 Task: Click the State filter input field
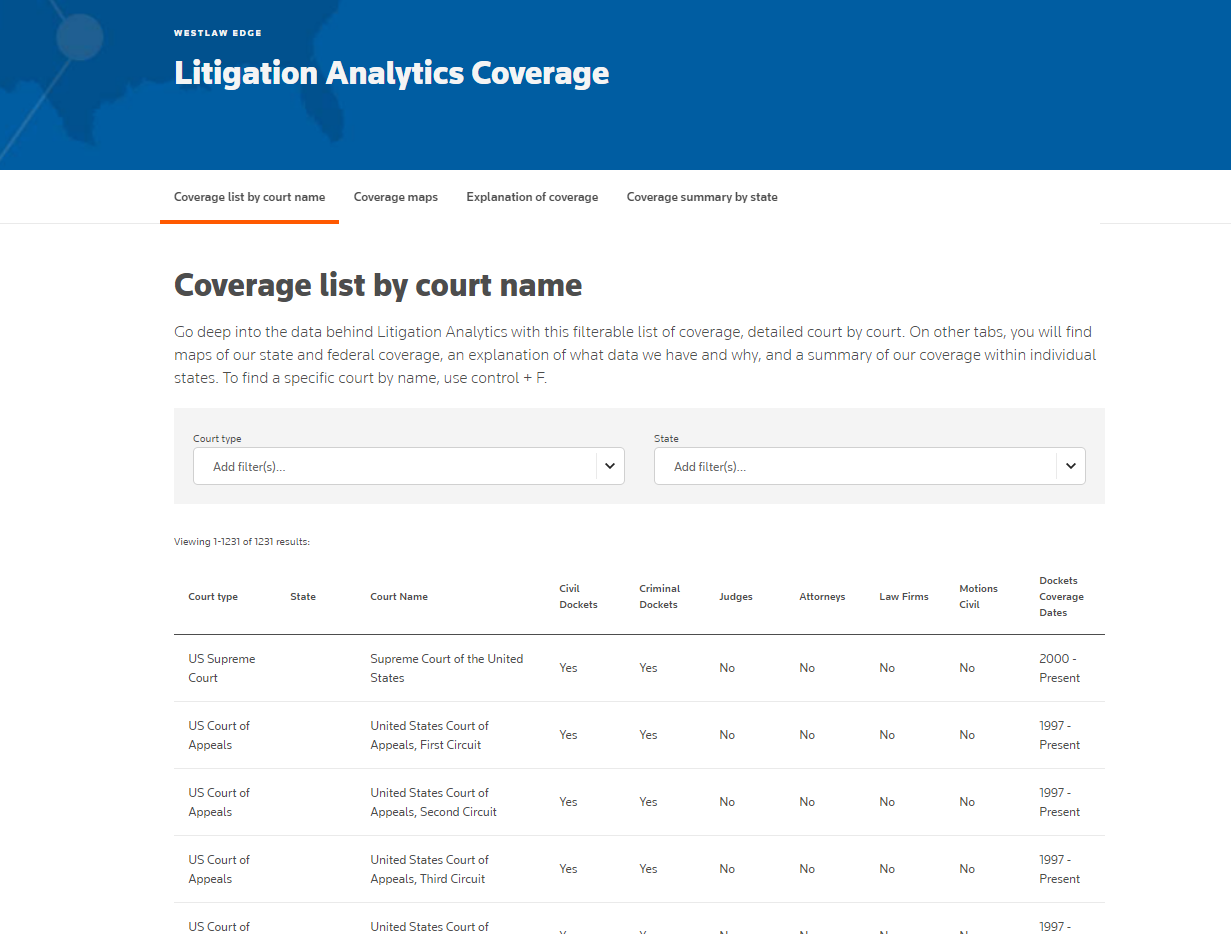click(x=855, y=466)
